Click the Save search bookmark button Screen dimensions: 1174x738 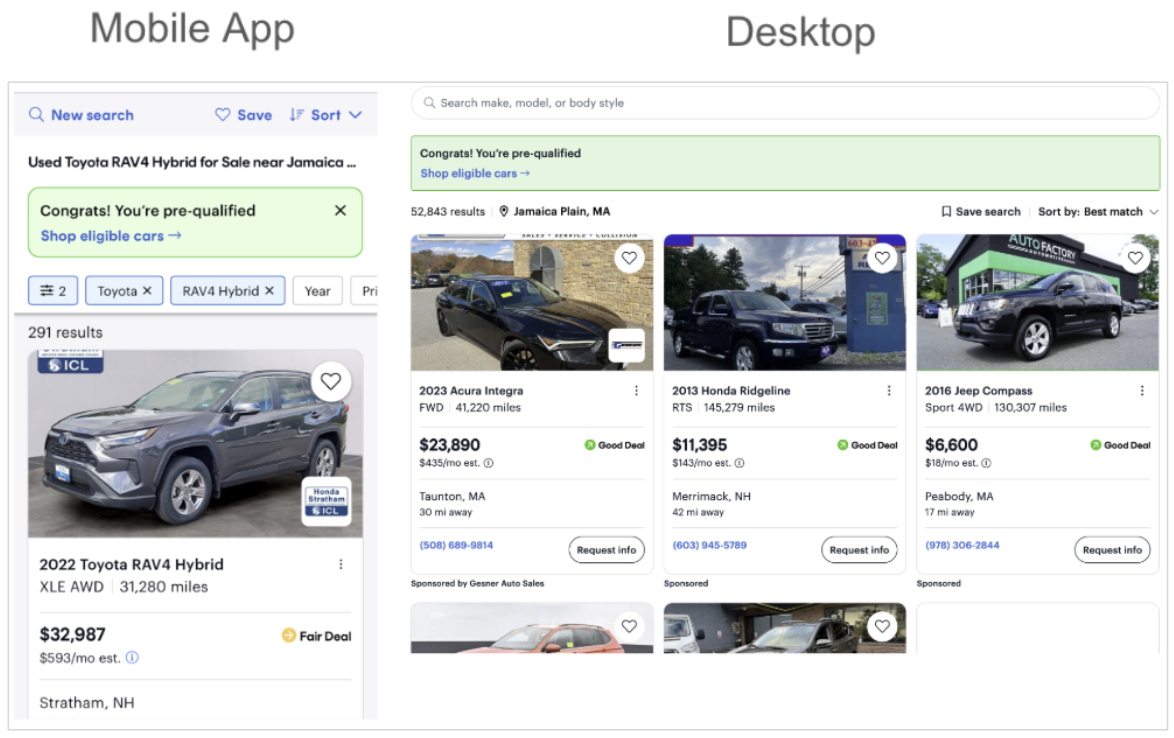click(980, 212)
